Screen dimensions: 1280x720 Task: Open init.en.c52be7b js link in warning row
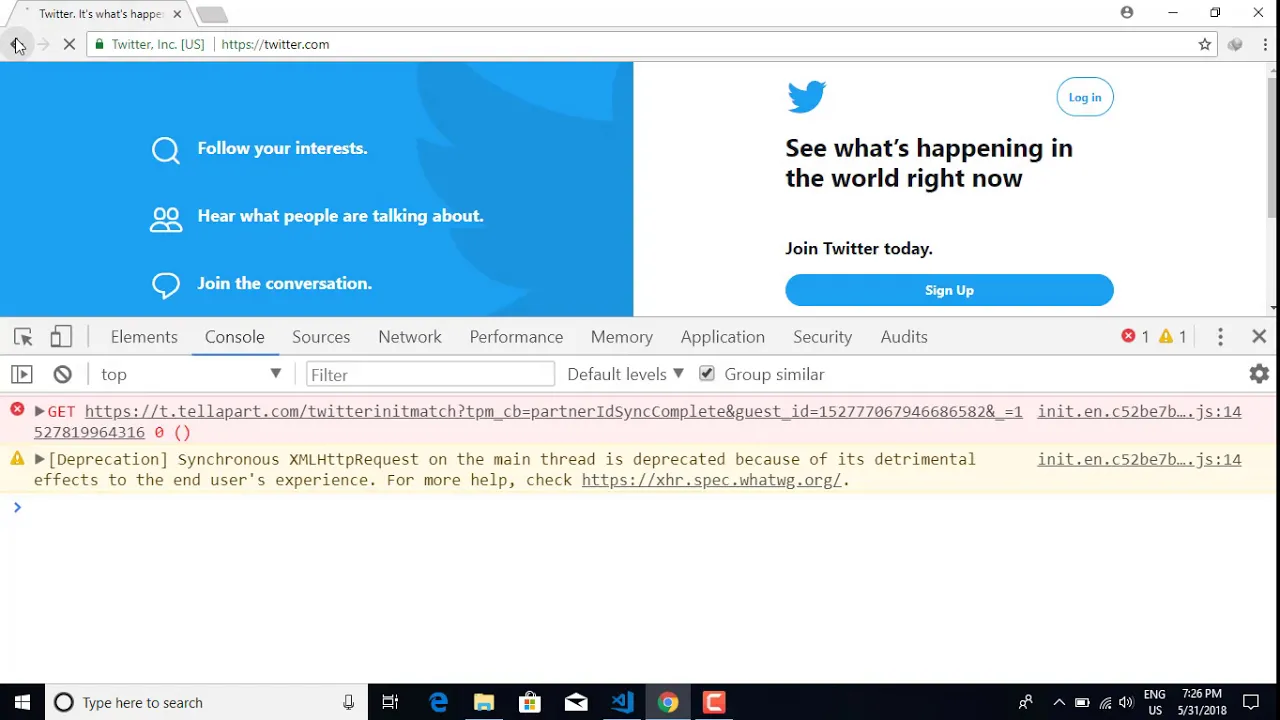1139,459
